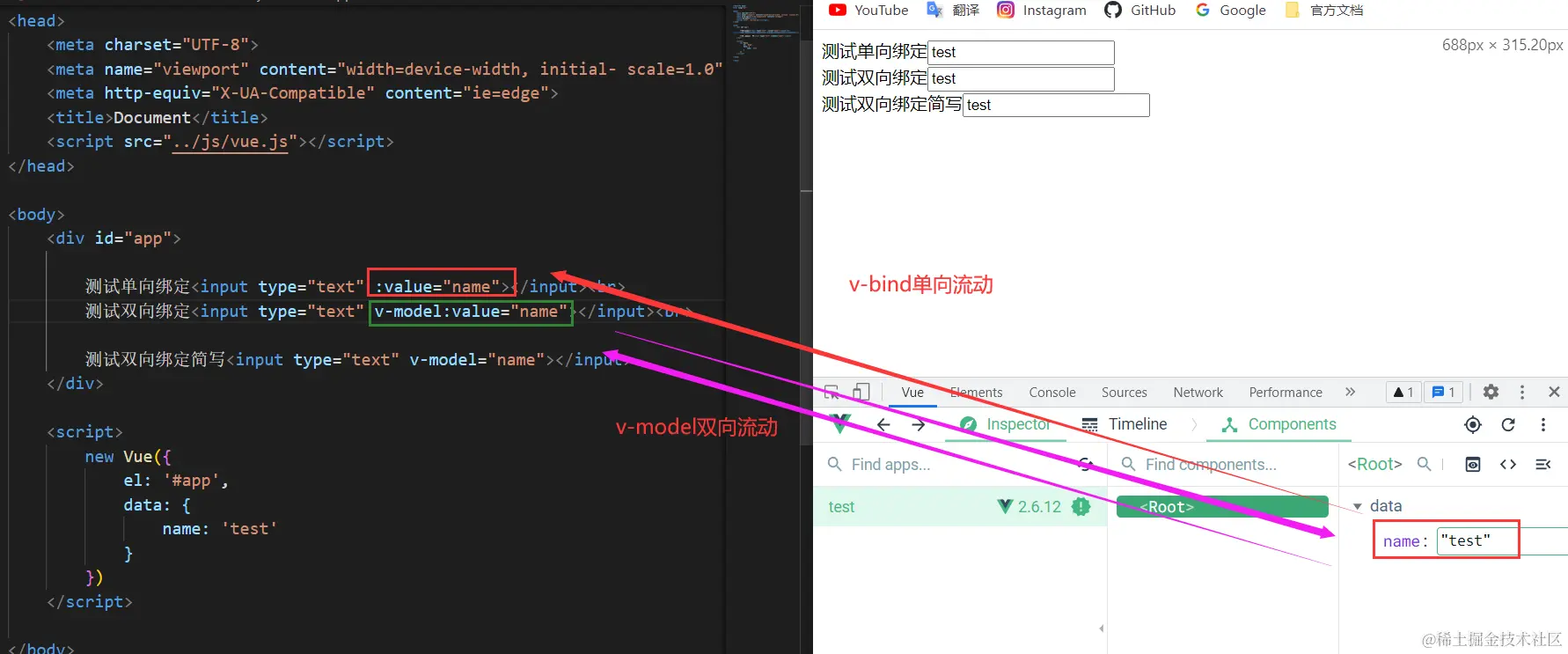1568x654 pixels.
Task: Click the scroll to component icon
Action: [x=1473, y=465]
